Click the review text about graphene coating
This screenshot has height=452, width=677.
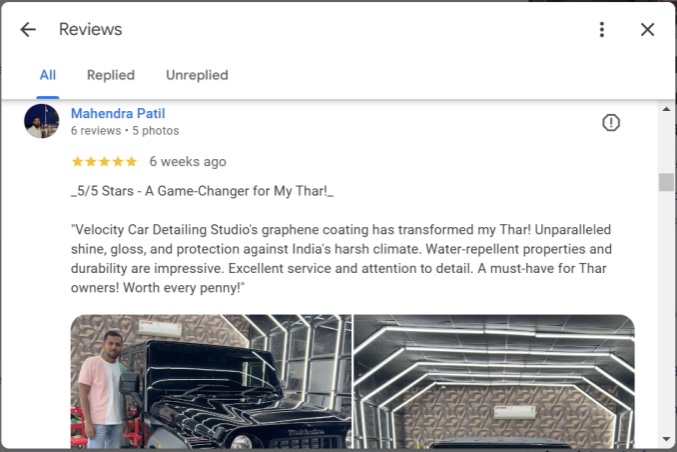point(341,258)
